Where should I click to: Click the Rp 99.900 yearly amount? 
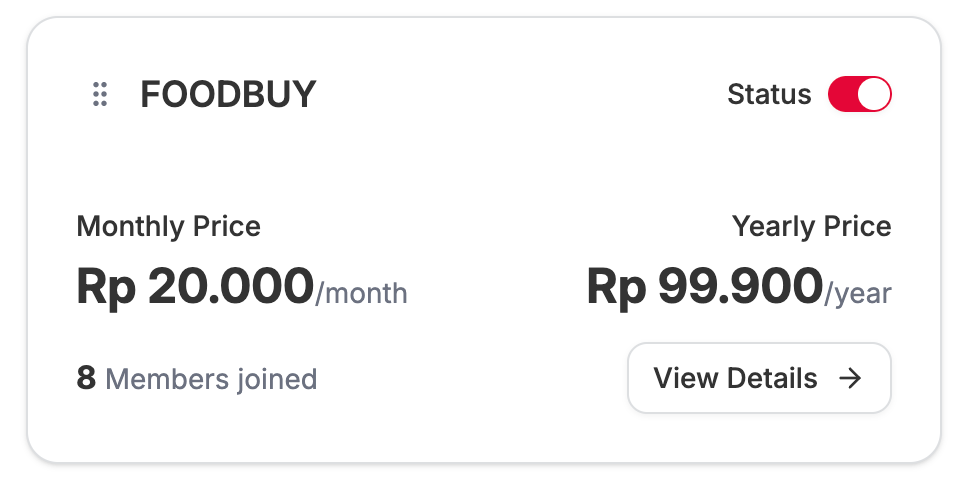704,287
